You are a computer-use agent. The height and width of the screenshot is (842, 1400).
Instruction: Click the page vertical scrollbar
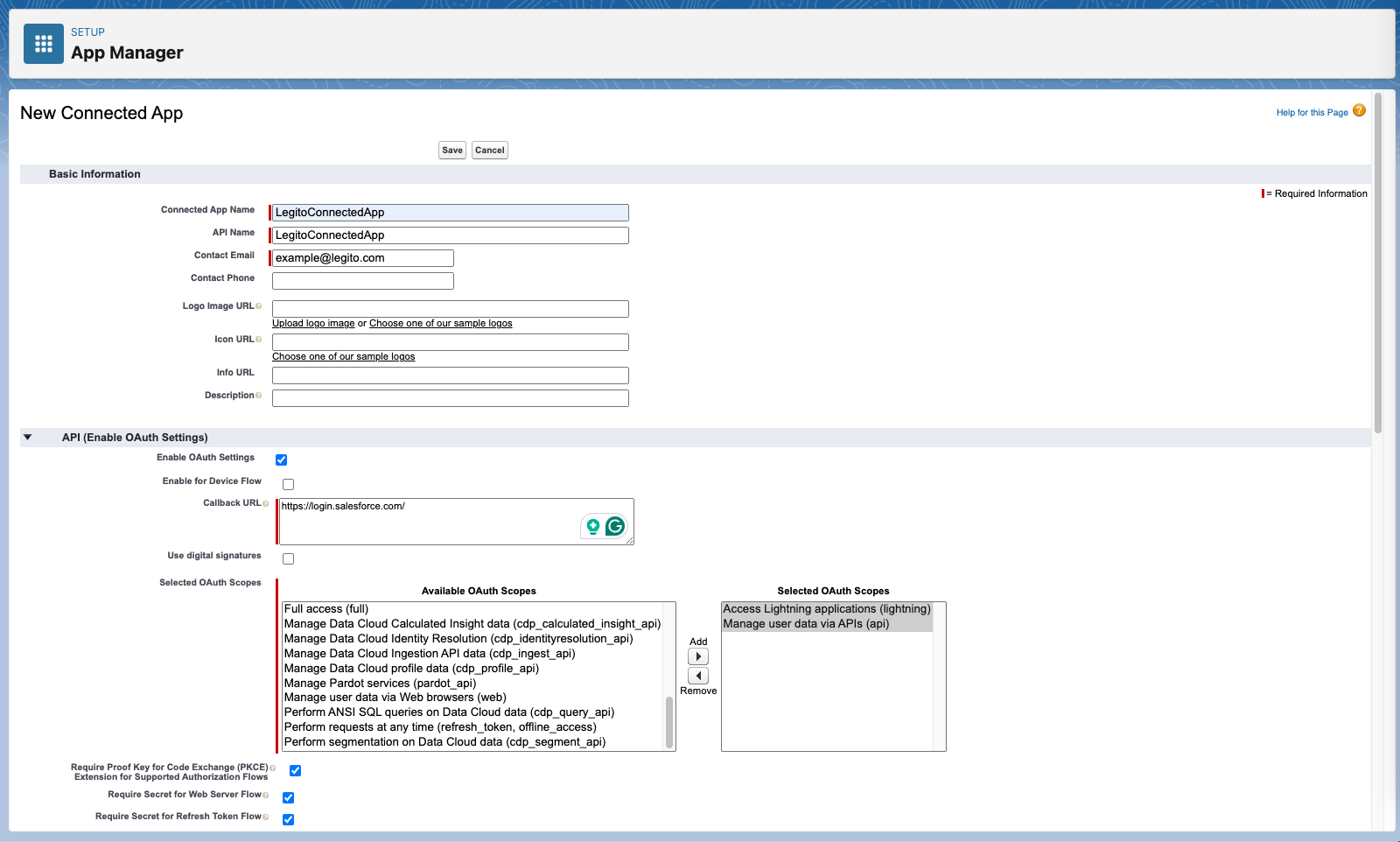pyautogui.click(x=1378, y=263)
